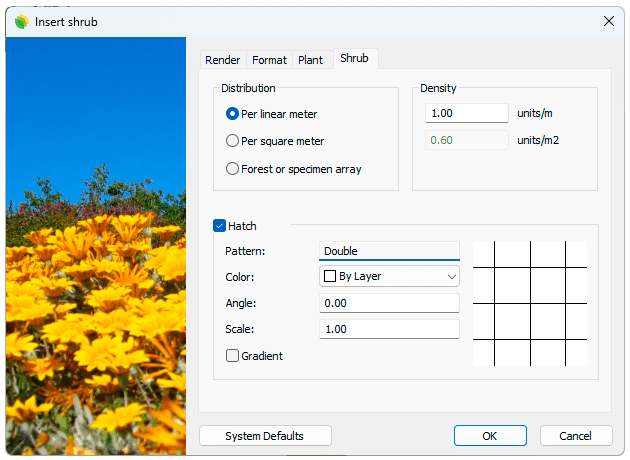630x460 pixels.
Task: Expand the Color By Layer dropdown
Action: tap(451, 276)
